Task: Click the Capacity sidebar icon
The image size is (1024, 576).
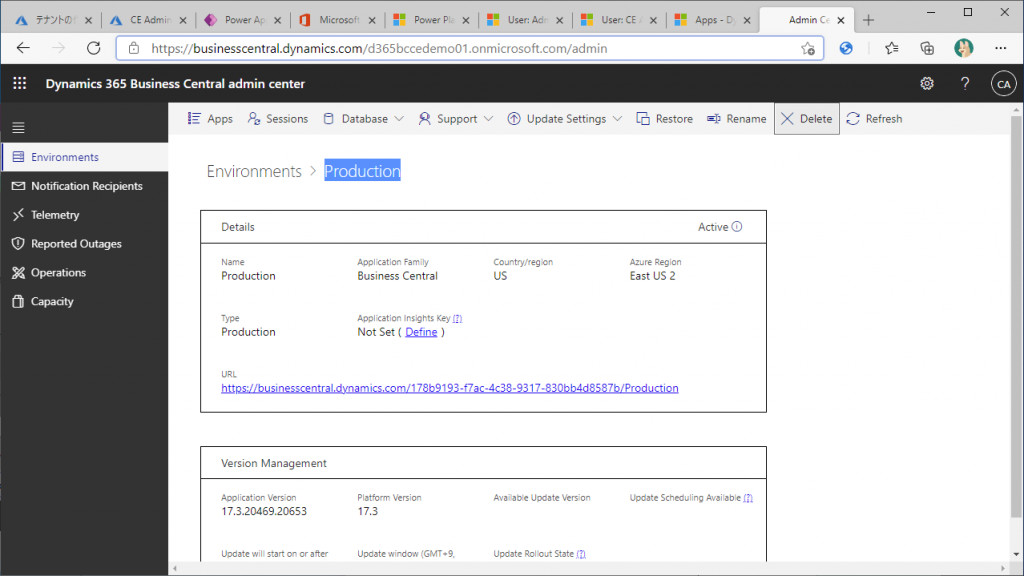Action: (18, 301)
